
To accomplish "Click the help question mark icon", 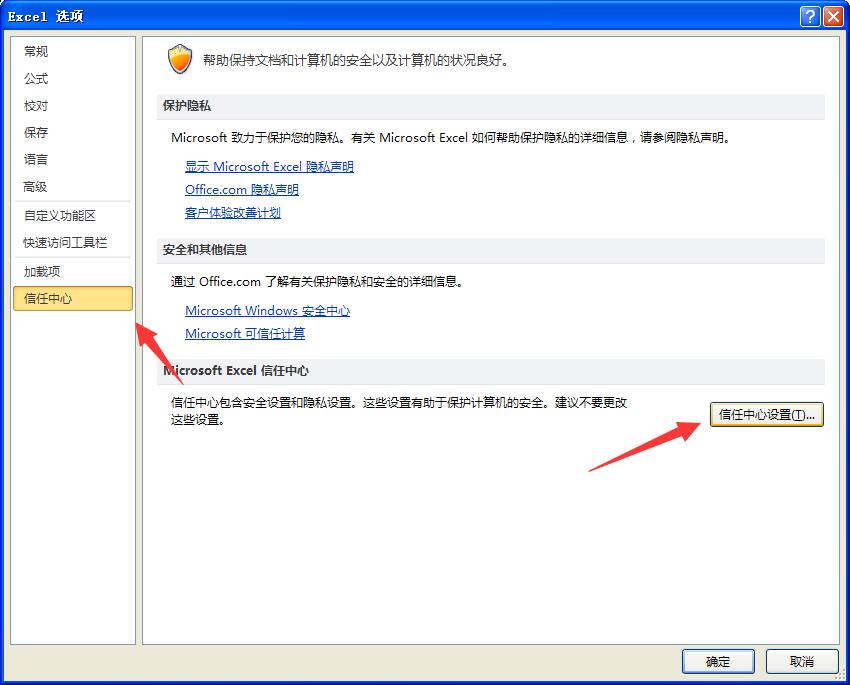I will tap(809, 16).
